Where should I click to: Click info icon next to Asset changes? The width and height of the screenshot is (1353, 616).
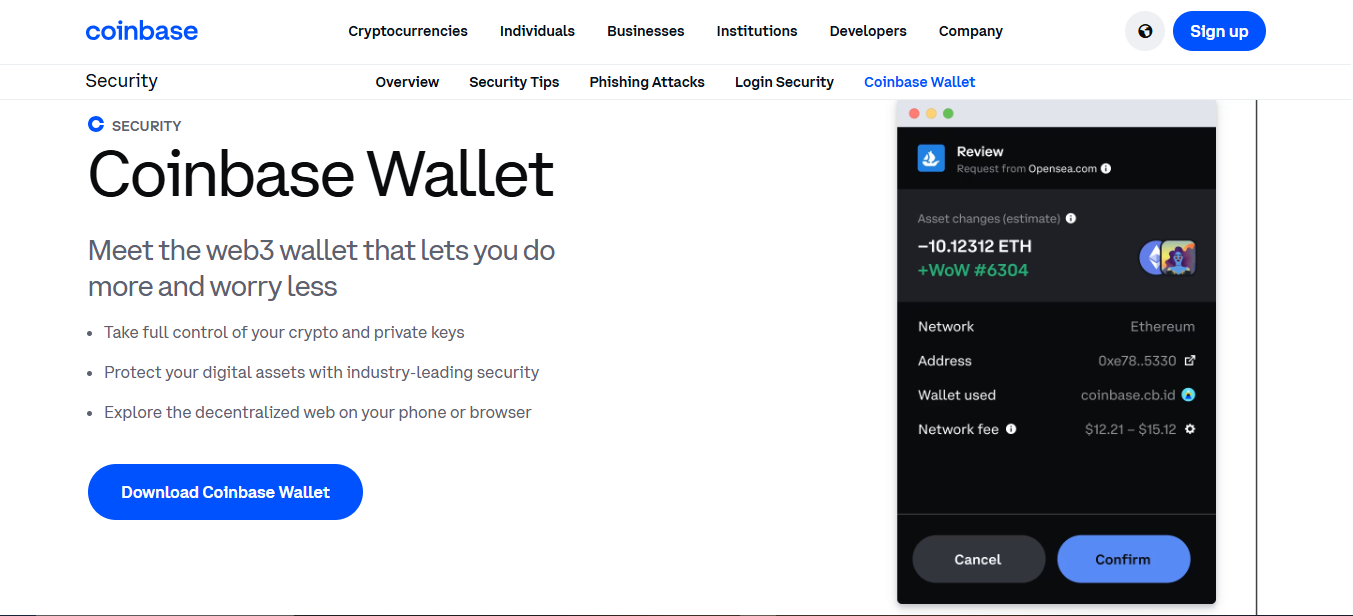(x=1071, y=218)
